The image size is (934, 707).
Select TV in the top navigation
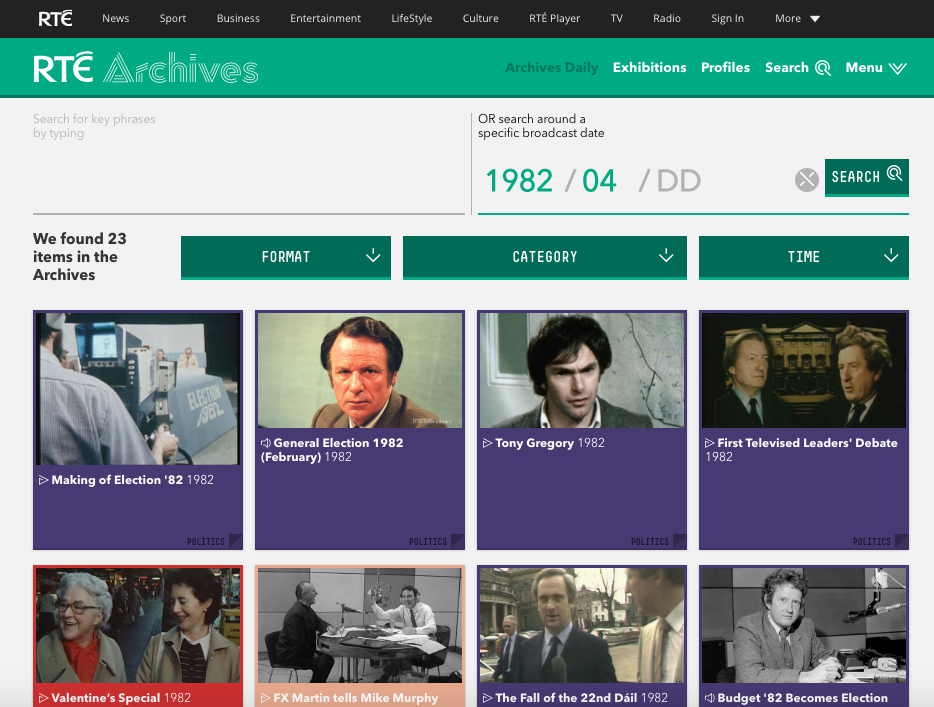coord(617,18)
